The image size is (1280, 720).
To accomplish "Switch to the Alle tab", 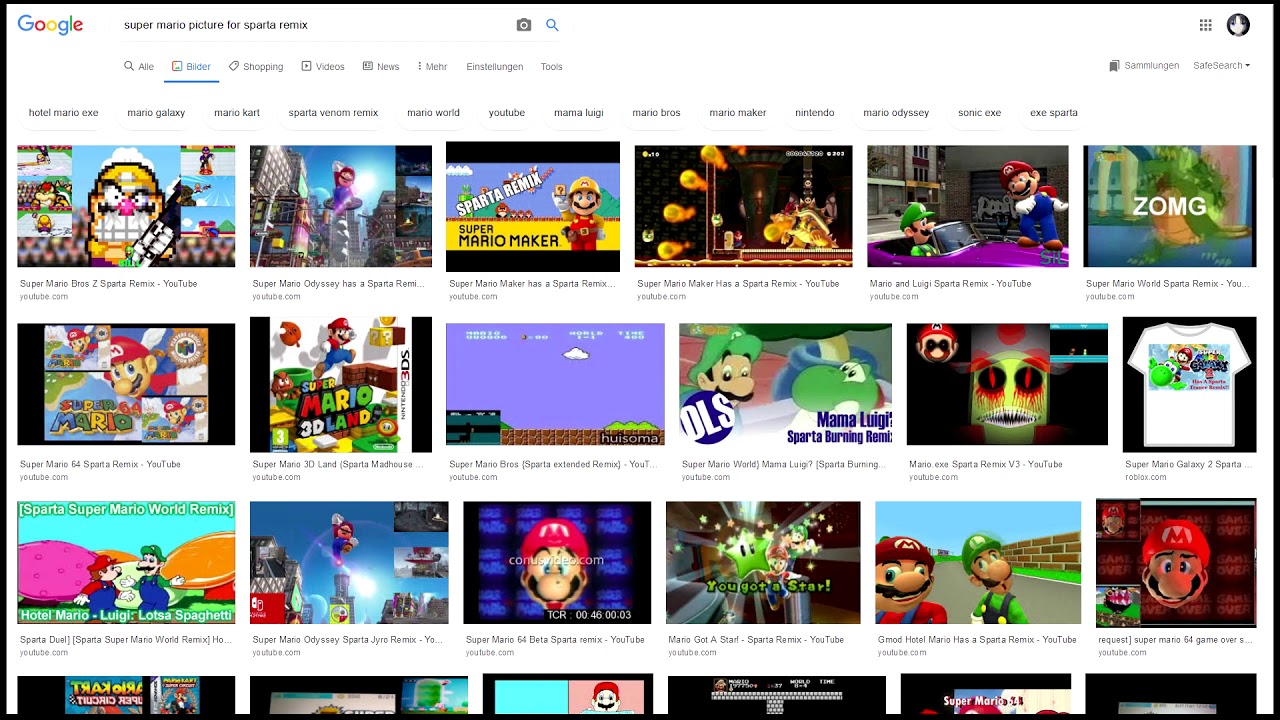I will [139, 67].
